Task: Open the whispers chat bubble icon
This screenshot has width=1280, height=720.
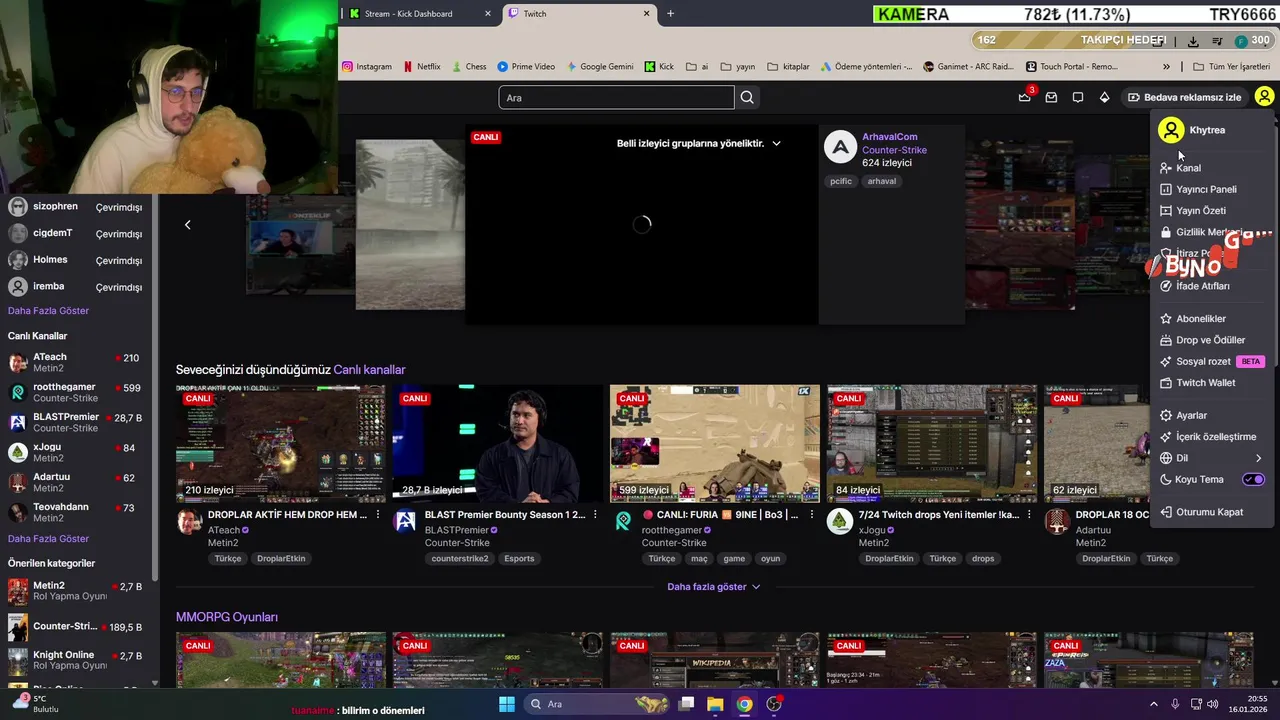Action: pyautogui.click(x=1078, y=97)
